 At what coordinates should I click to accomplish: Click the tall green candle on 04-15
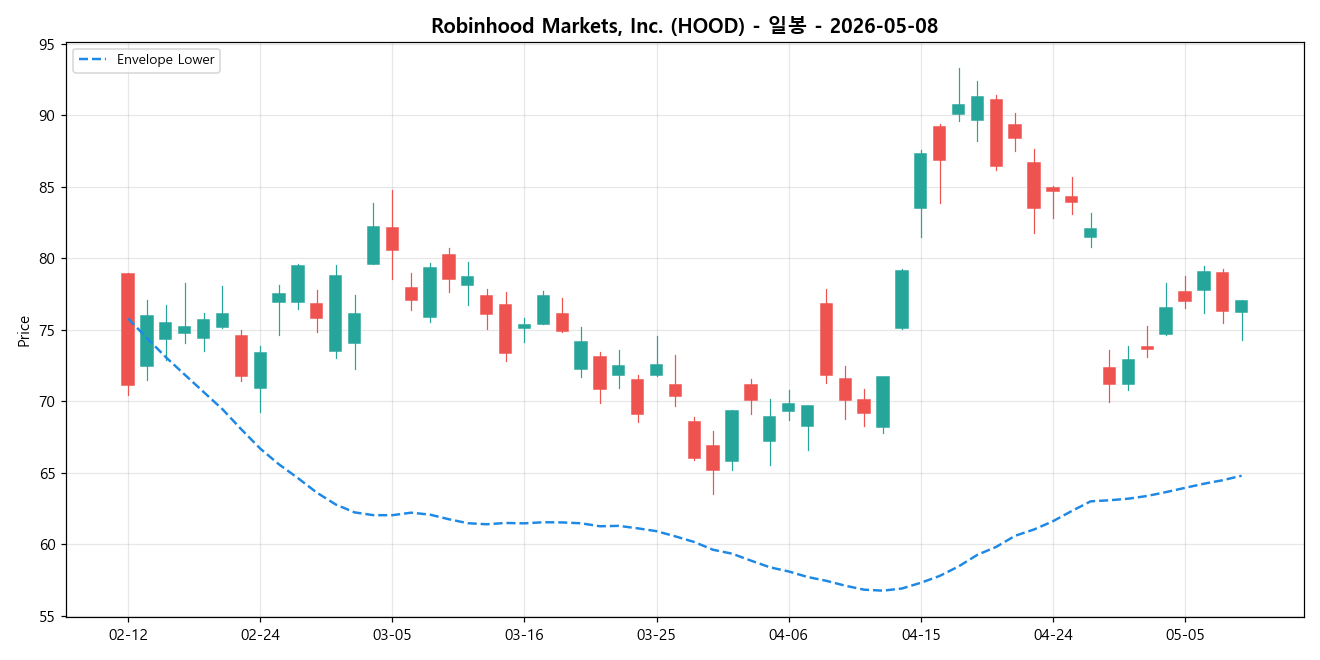point(921,180)
